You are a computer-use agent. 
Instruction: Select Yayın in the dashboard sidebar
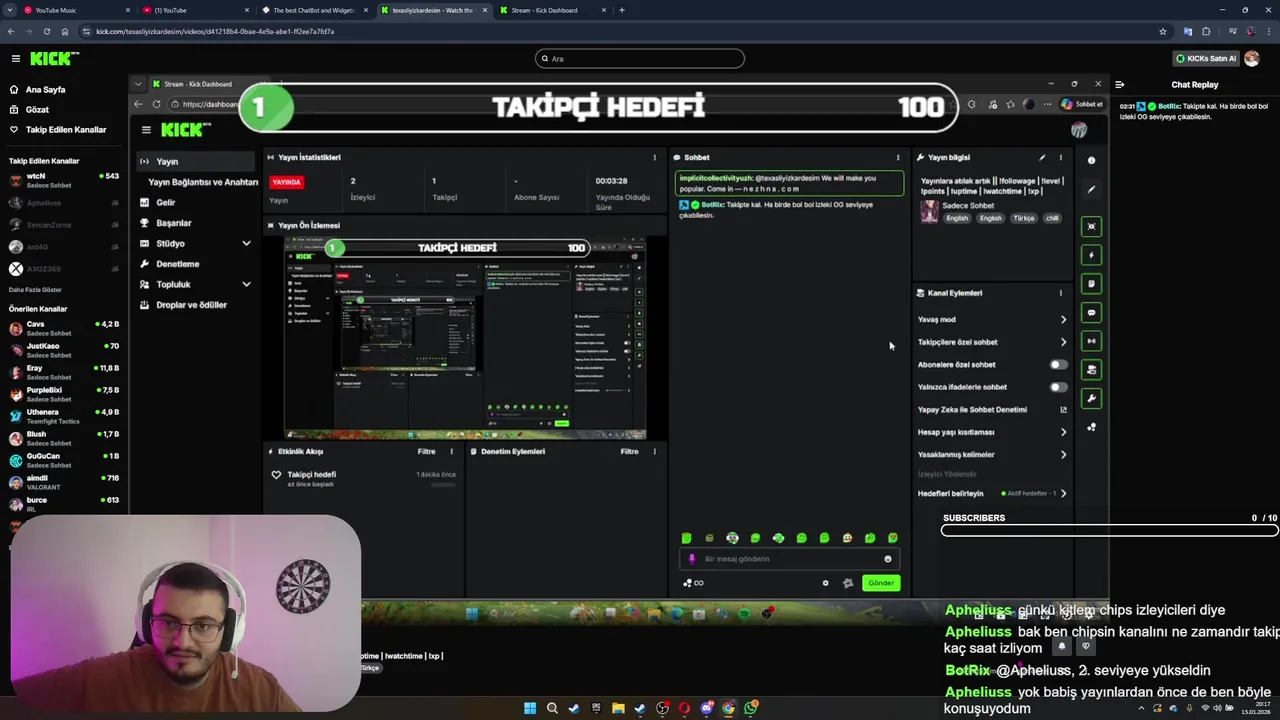(x=196, y=161)
